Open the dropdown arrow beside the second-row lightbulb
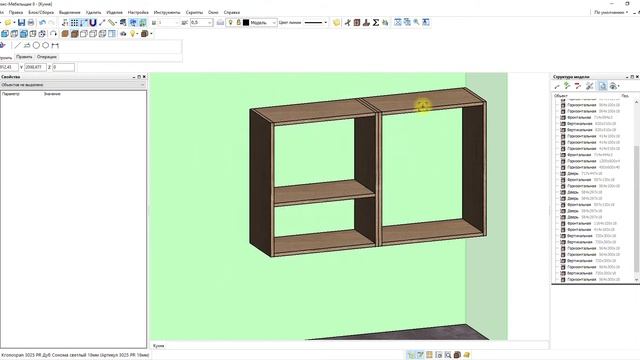 [138, 34]
